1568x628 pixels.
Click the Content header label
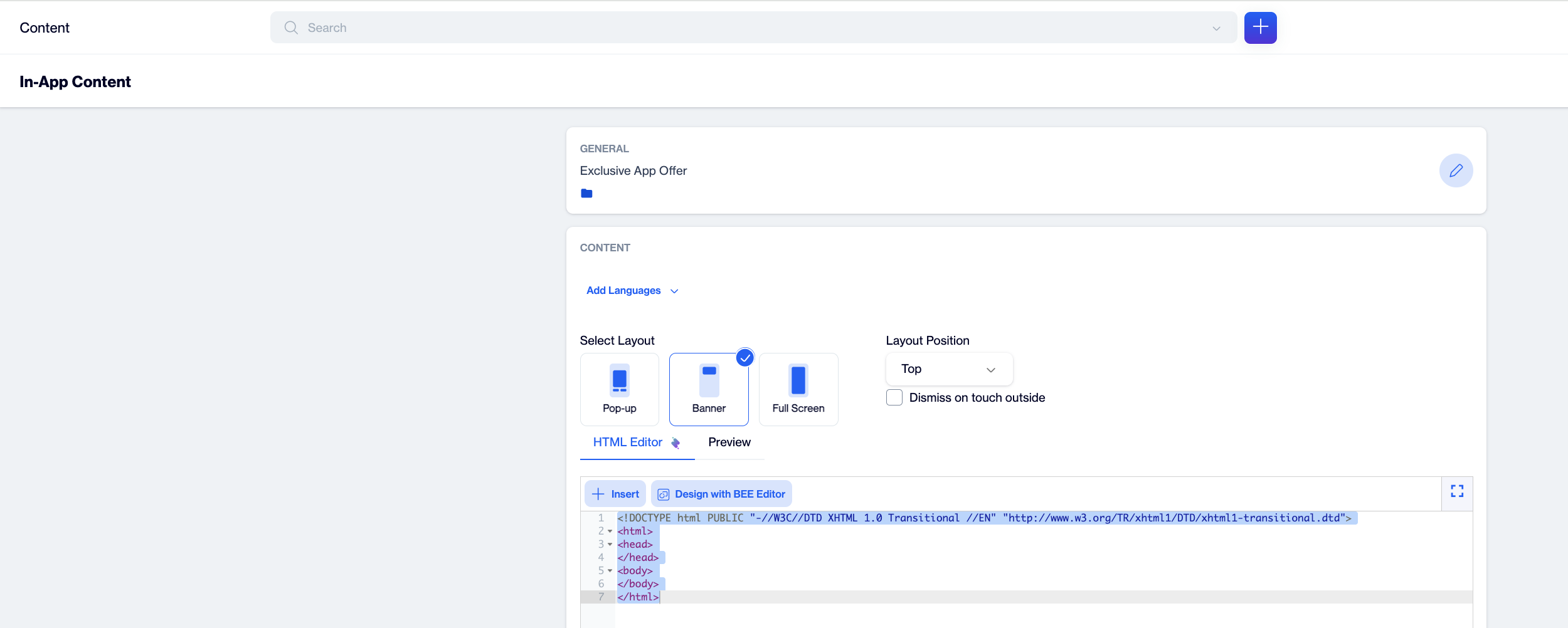coord(45,28)
